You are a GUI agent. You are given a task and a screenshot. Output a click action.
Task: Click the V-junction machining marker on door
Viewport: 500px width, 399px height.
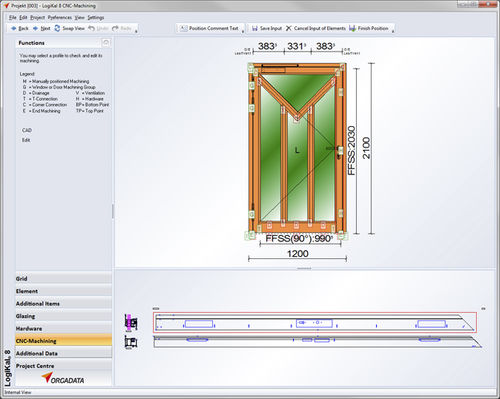(296, 119)
